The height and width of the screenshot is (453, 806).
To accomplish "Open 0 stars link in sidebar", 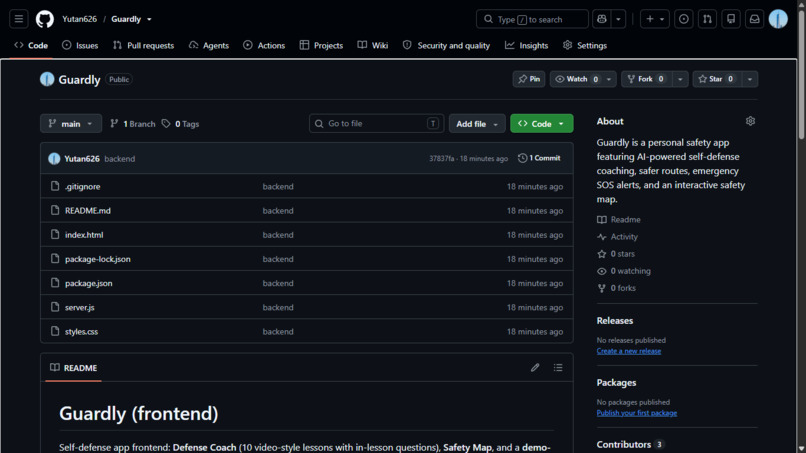I will (616, 254).
